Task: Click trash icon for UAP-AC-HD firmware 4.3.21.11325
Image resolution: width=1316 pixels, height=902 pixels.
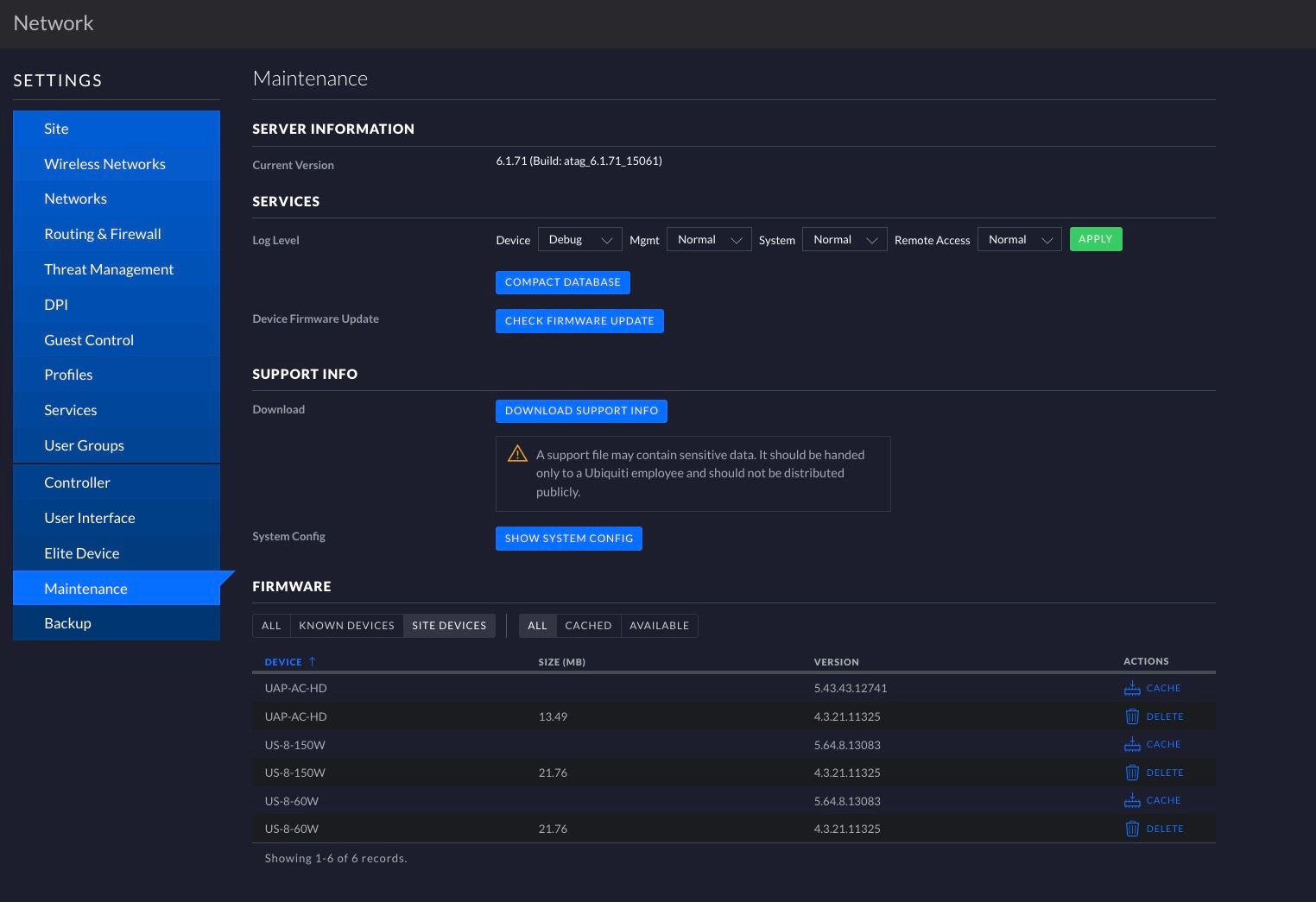Action: [1132, 716]
